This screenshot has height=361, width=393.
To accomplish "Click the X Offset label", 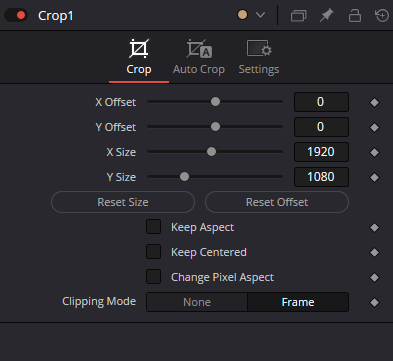I will (x=116, y=102).
